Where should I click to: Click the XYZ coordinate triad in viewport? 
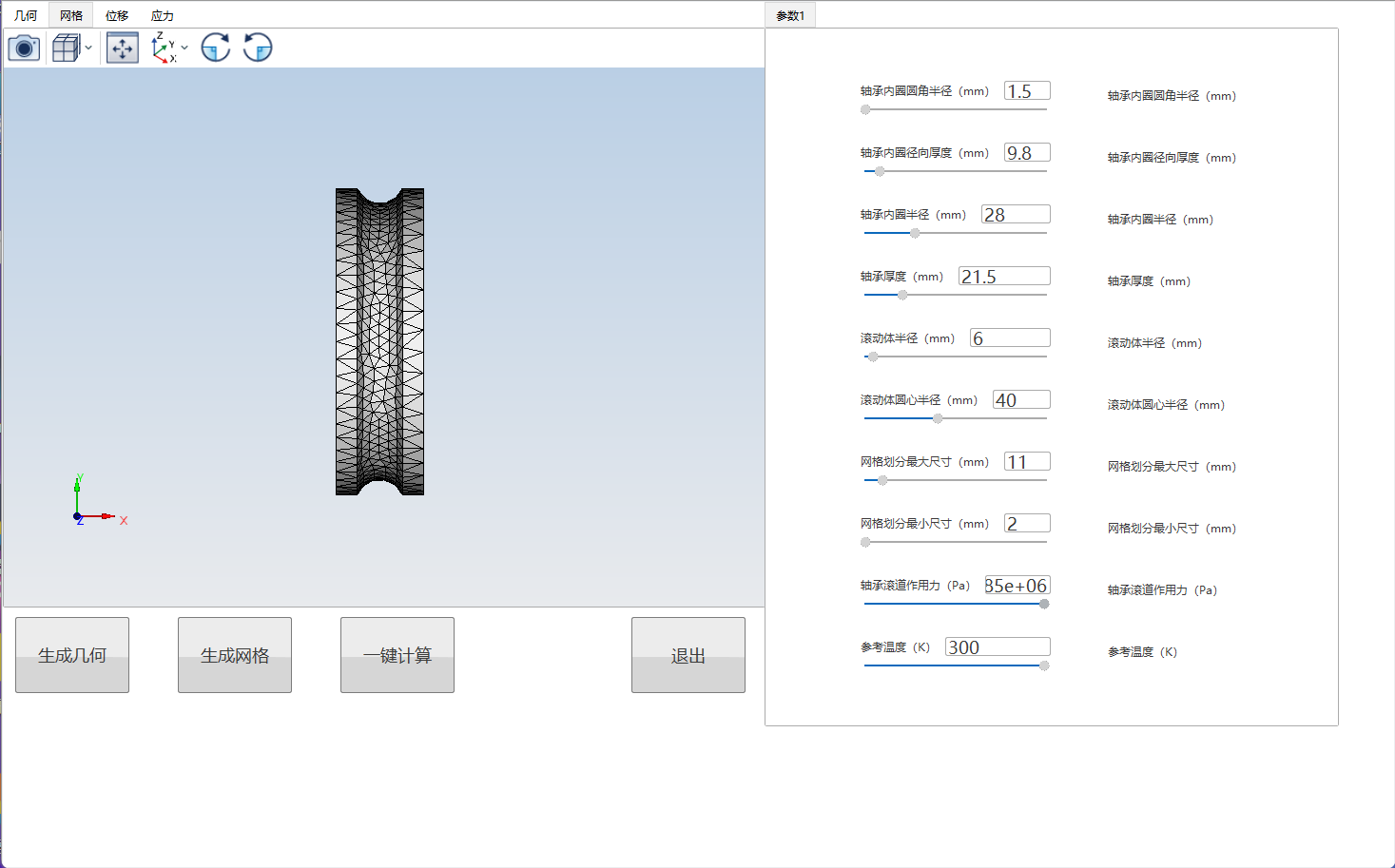[99, 499]
